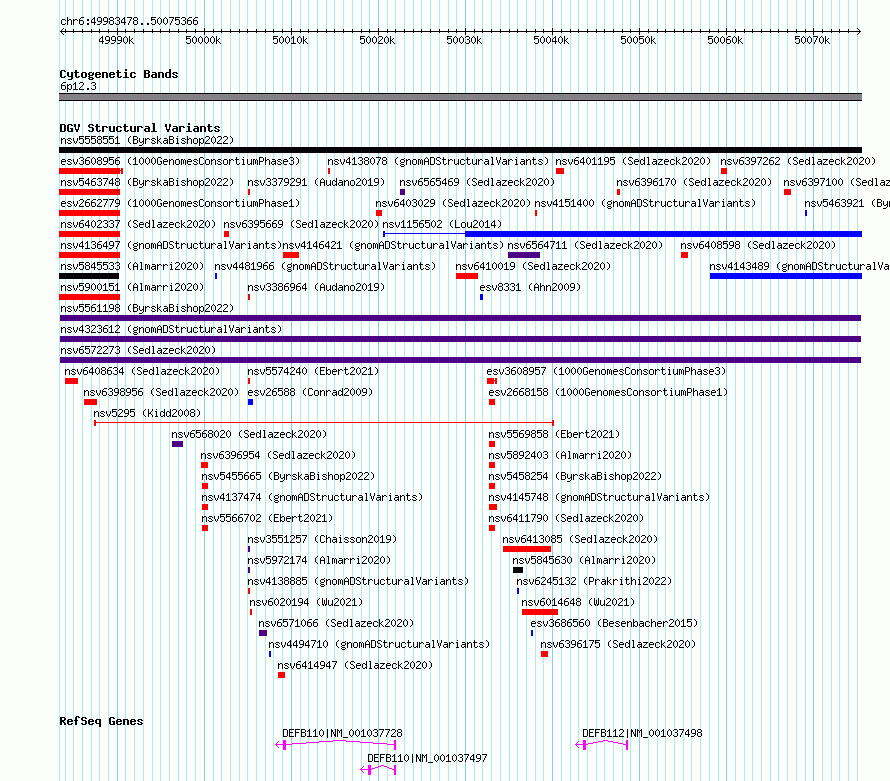The image size is (890, 781).
Task: Select esv2668158 (1000GenomesConsortiumPhase1) label
Action: pos(608,392)
